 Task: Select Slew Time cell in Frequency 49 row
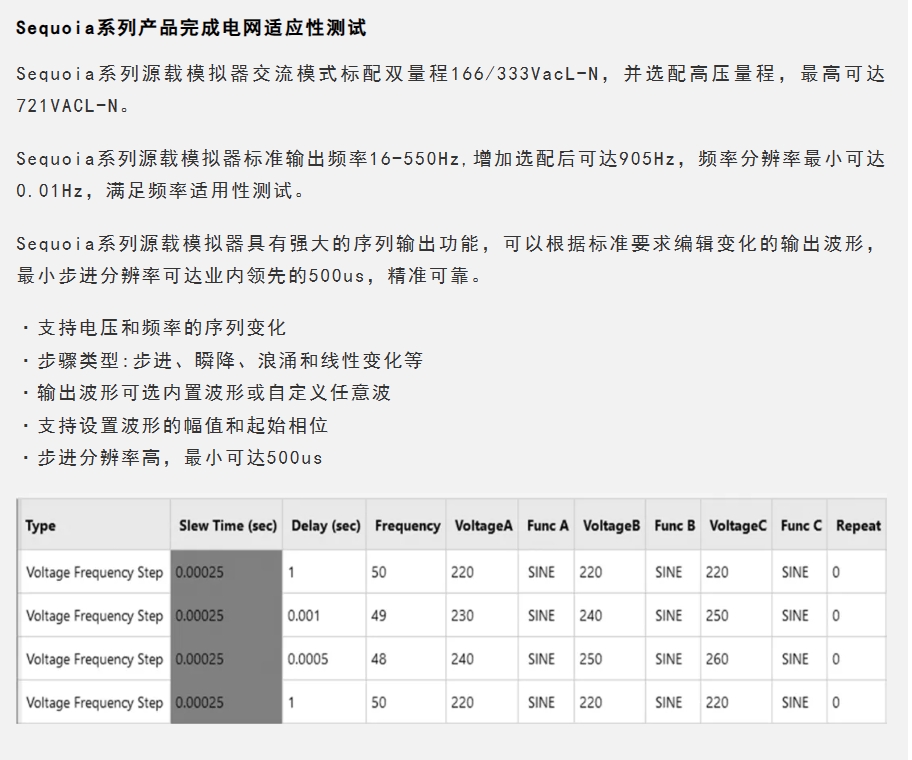(x=227, y=615)
